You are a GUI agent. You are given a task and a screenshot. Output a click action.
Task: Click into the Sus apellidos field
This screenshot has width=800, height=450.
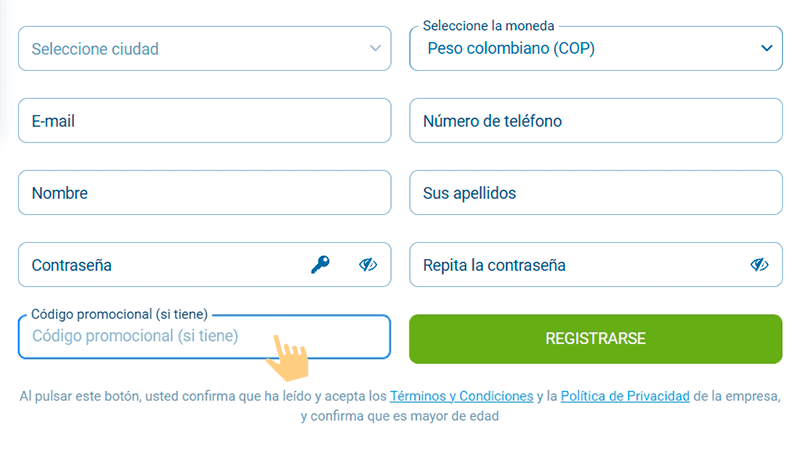pos(595,193)
